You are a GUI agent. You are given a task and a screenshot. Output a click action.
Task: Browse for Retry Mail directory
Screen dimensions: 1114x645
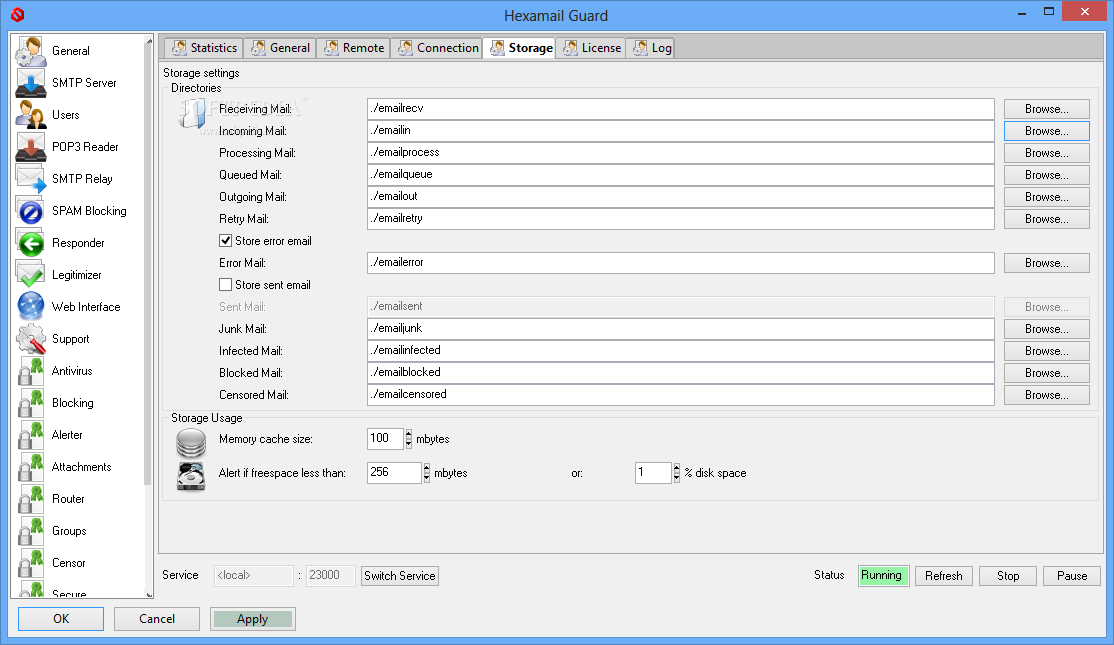(x=1047, y=219)
